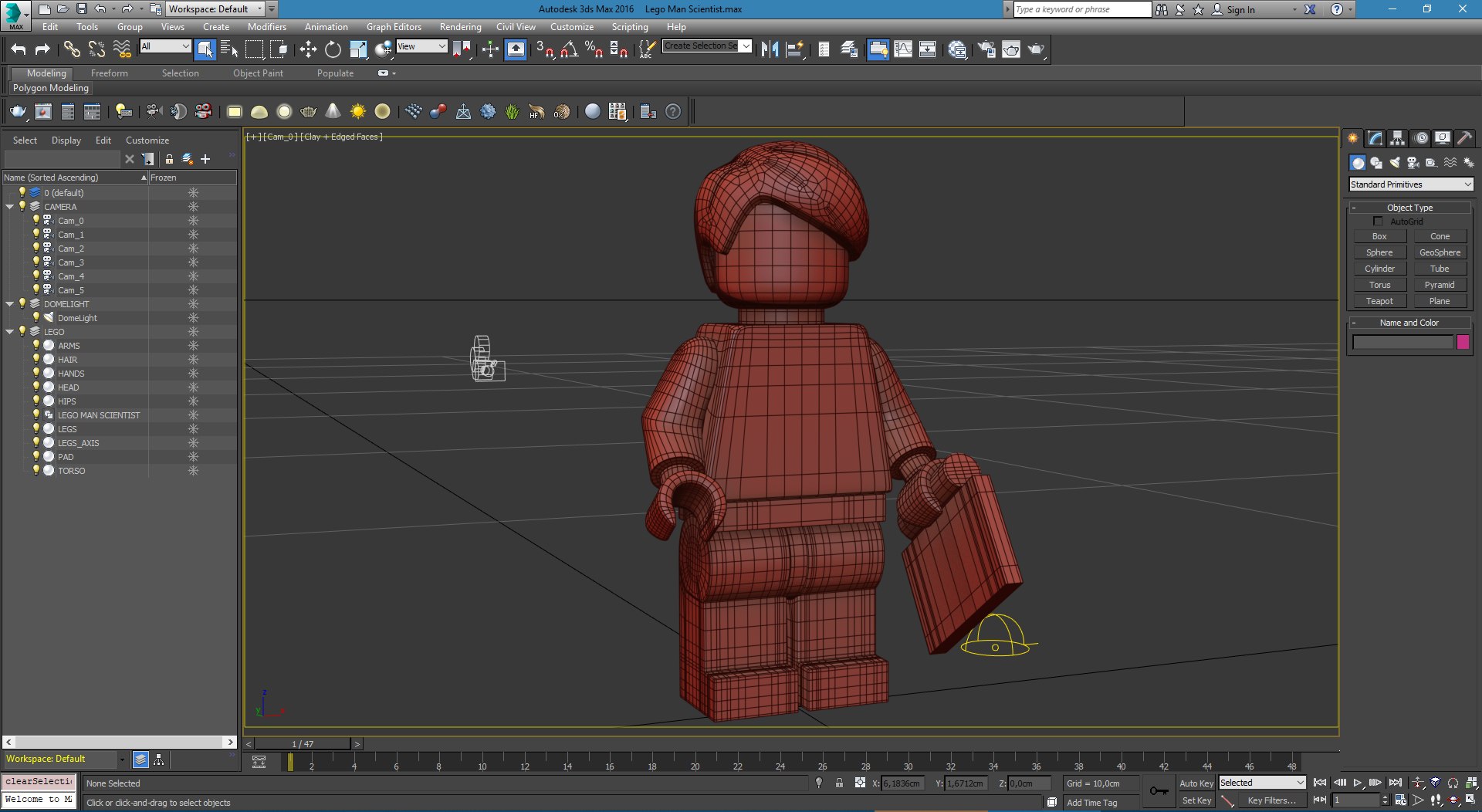Switch to the Utilities command panel tab
Viewport: 1482px width, 812px height.
click(x=1465, y=138)
